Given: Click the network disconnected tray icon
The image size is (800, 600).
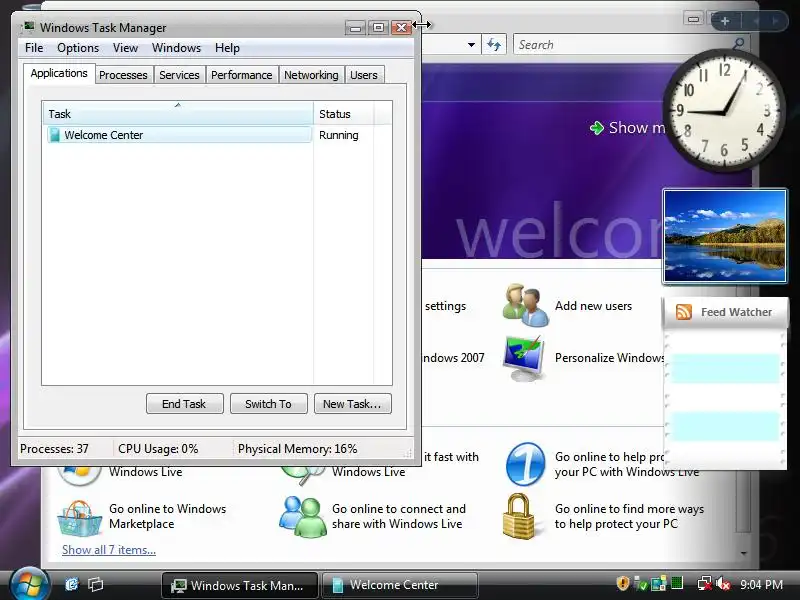Looking at the screenshot, I should coord(705,584).
